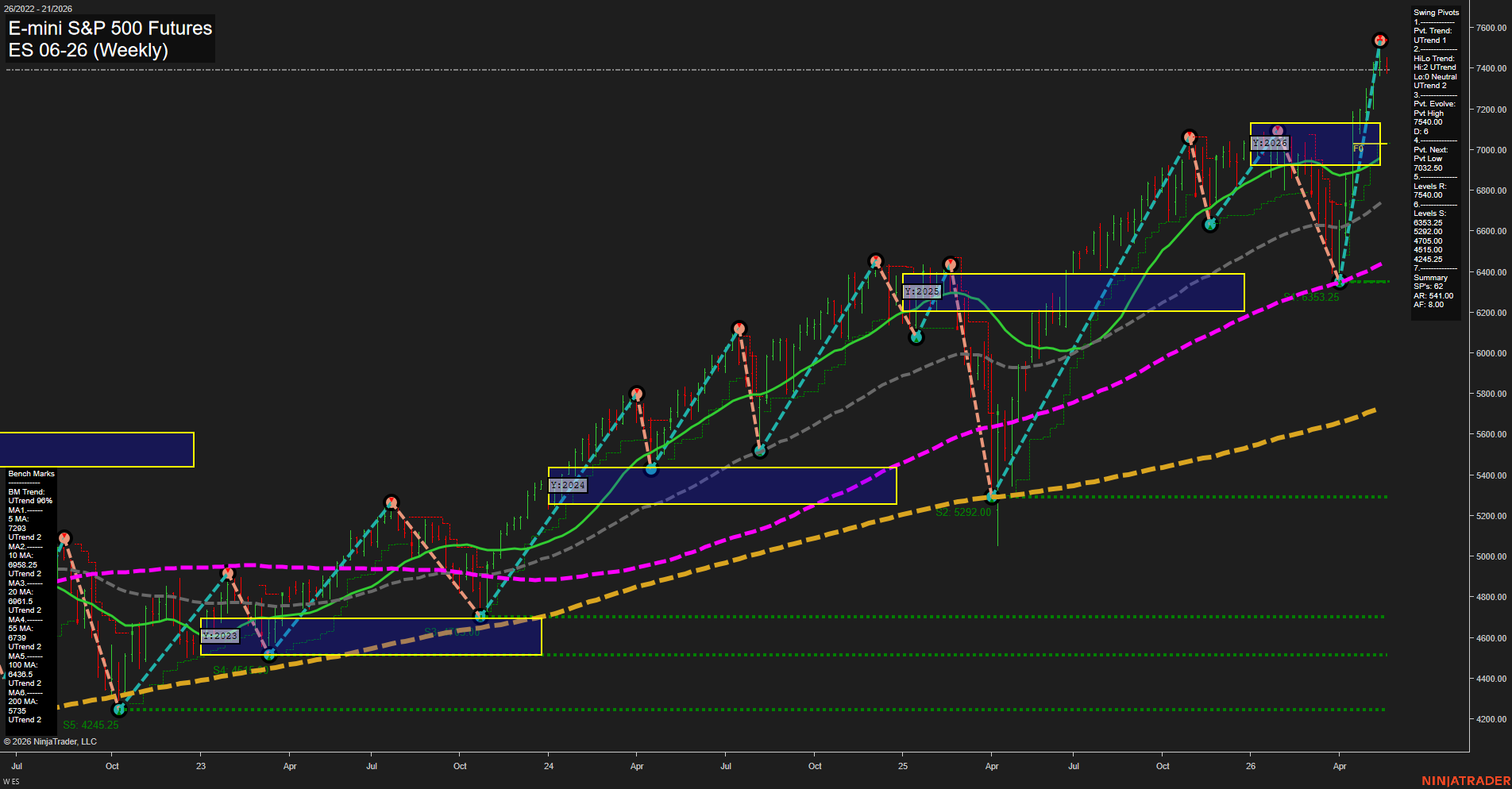Click the UTrend 1 value in Swing Pivots
Viewport: 1512px width, 789px height.
1429,40
